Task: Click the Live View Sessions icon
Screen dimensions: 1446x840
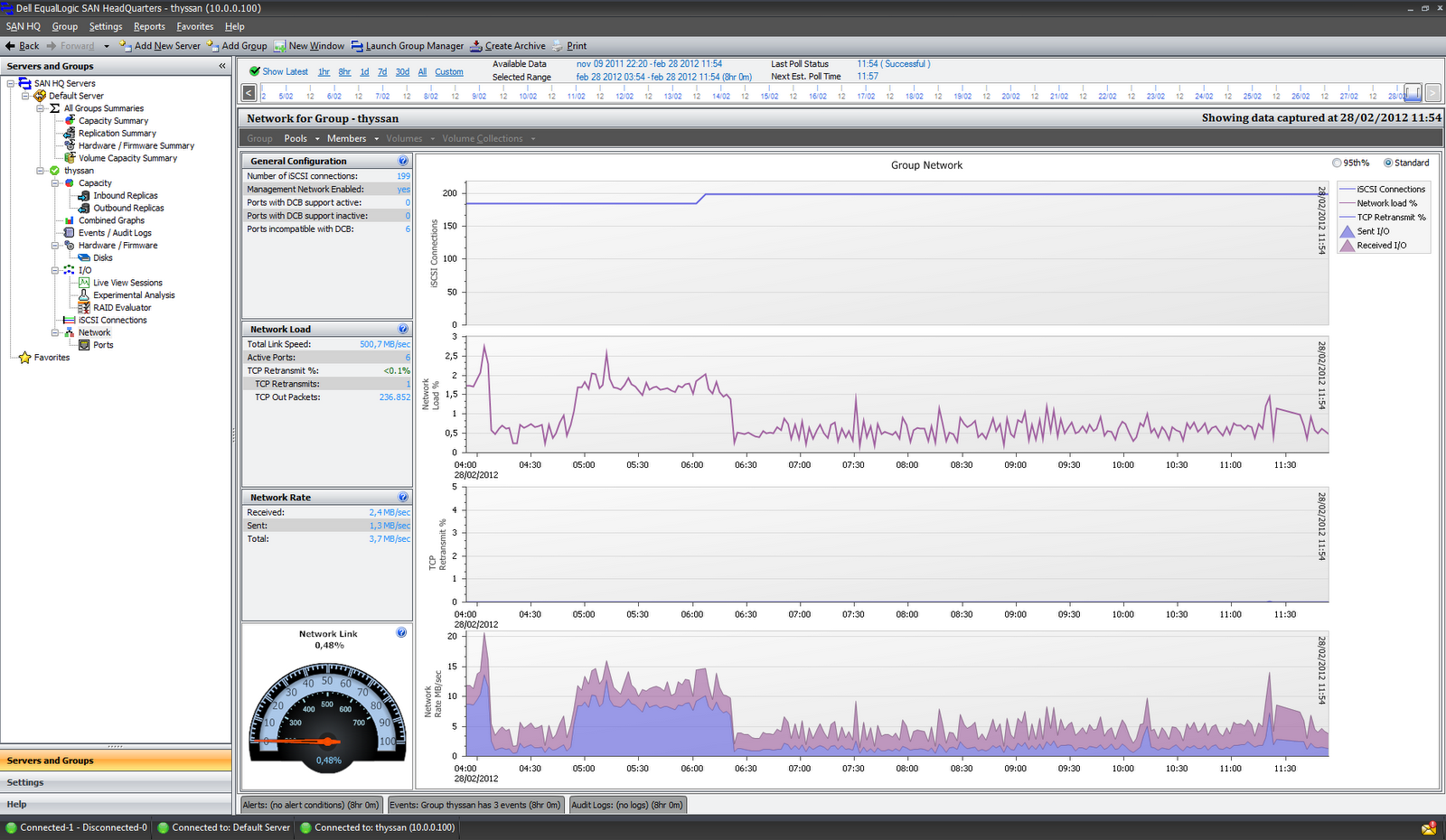Action: 84,283
